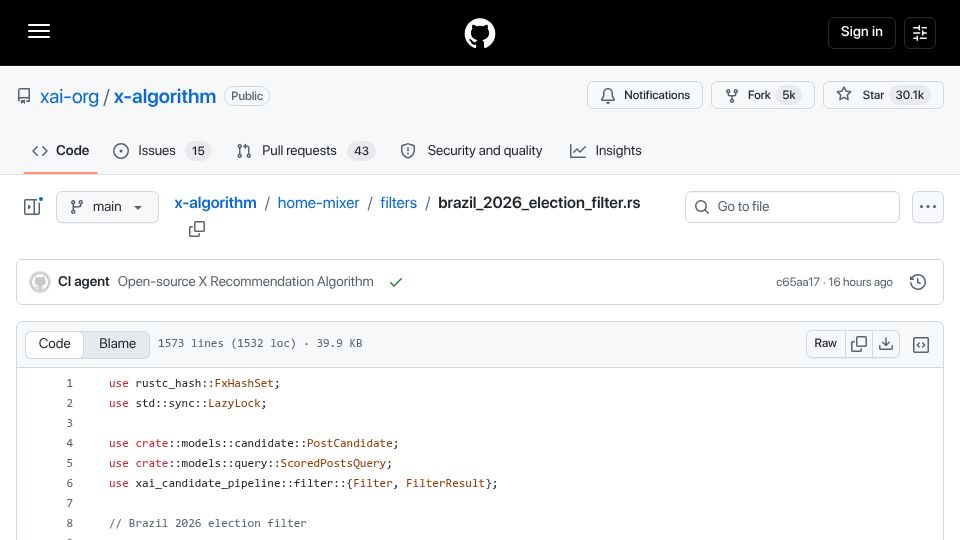This screenshot has width=960, height=540.
Task: Click the Brazil 2026 election filter comment
Action: tap(208, 523)
